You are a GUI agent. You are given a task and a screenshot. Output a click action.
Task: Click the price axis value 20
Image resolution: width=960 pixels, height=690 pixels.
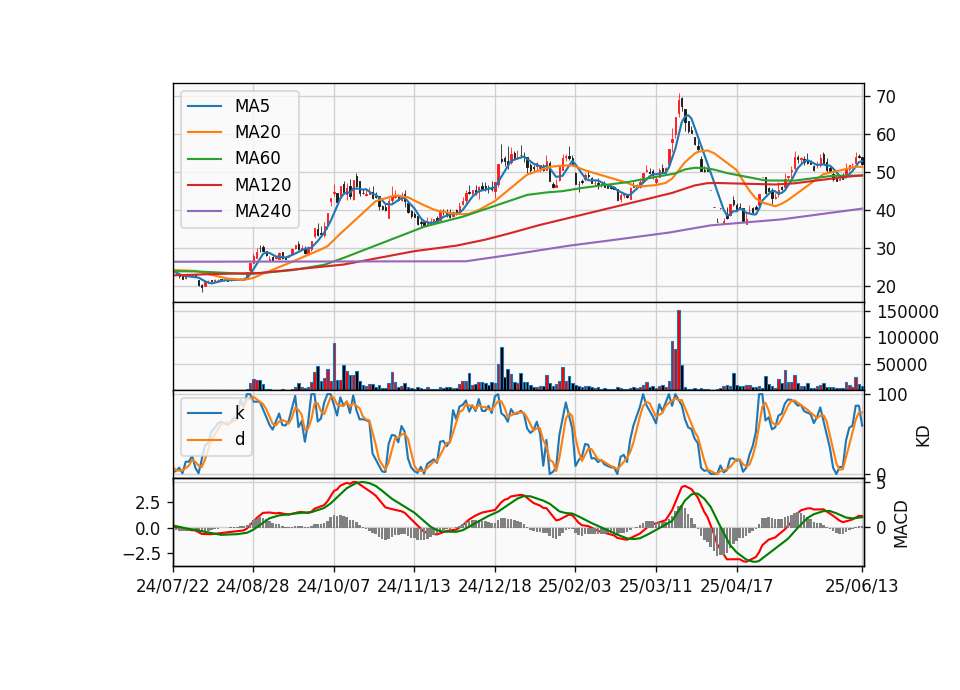pyautogui.click(x=886, y=287)
